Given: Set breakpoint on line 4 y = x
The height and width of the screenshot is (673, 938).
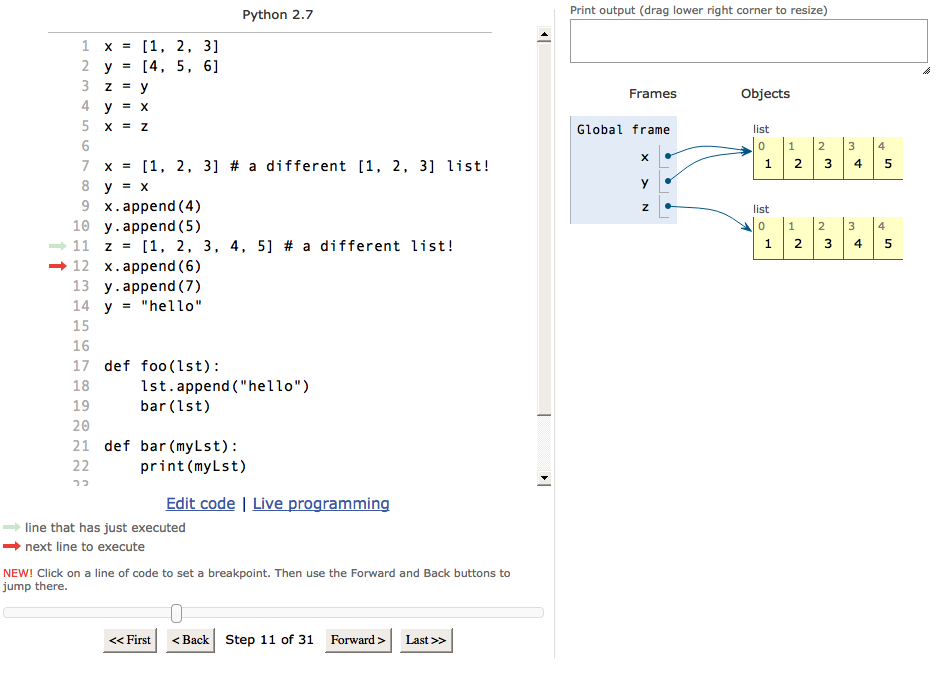Looking at the screenshot, I should (x=126, y=106).
